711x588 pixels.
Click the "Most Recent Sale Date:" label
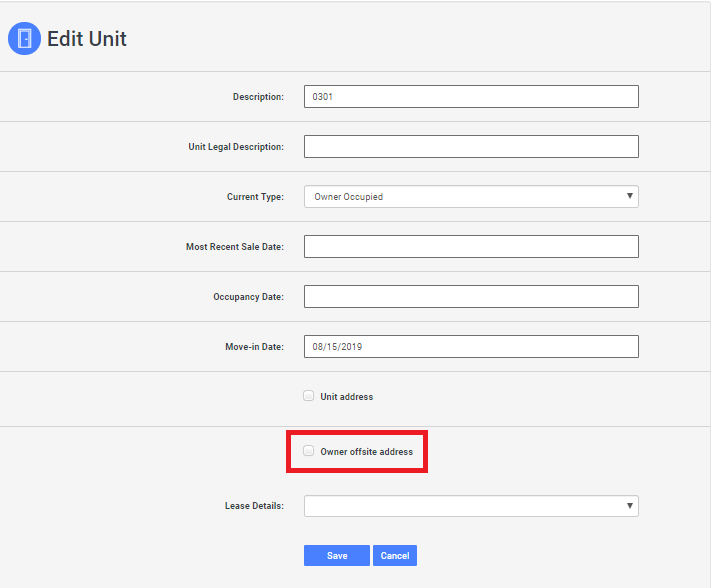point(235,247)
